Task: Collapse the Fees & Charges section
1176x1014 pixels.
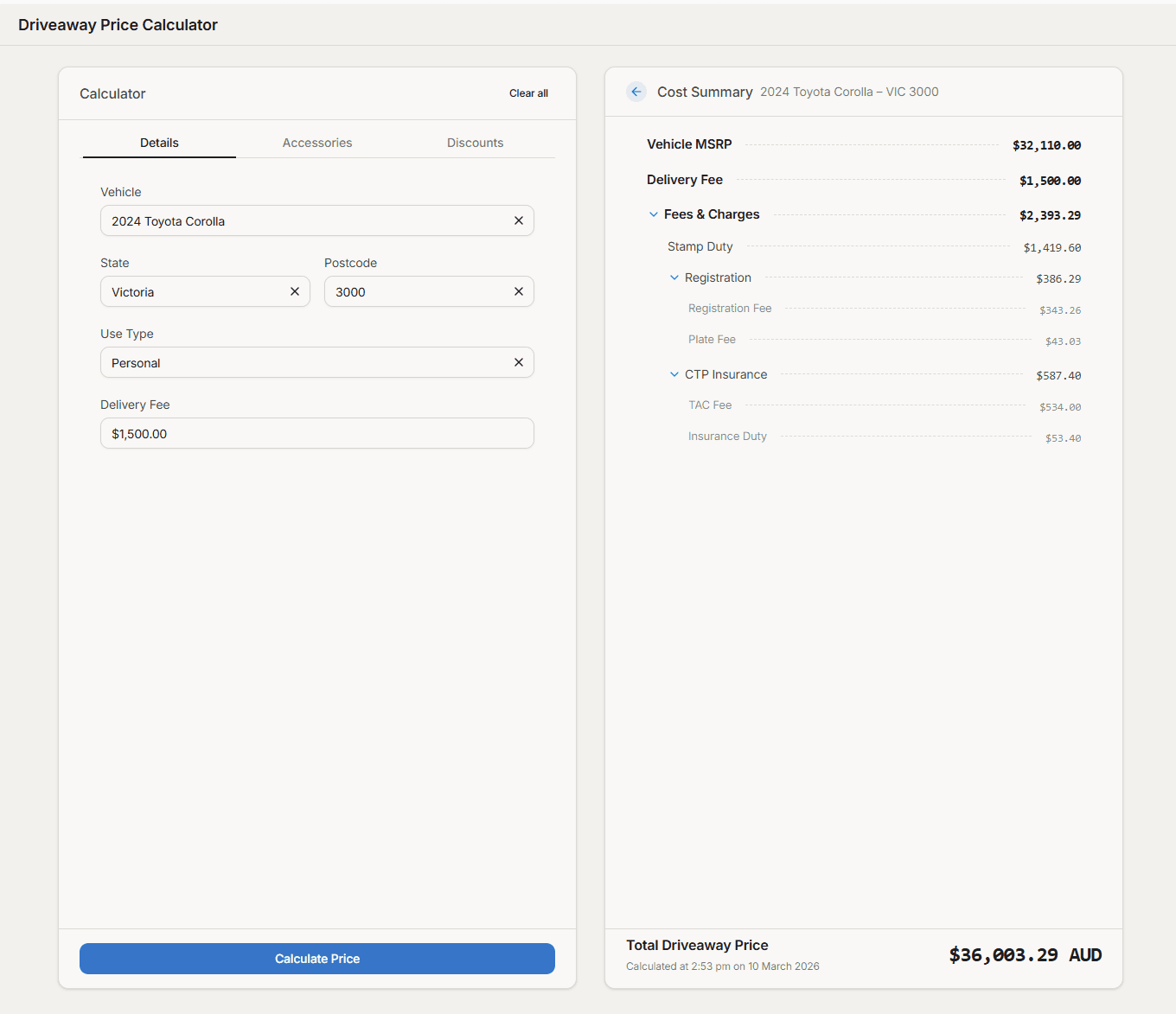Action: tap(654, 214)
